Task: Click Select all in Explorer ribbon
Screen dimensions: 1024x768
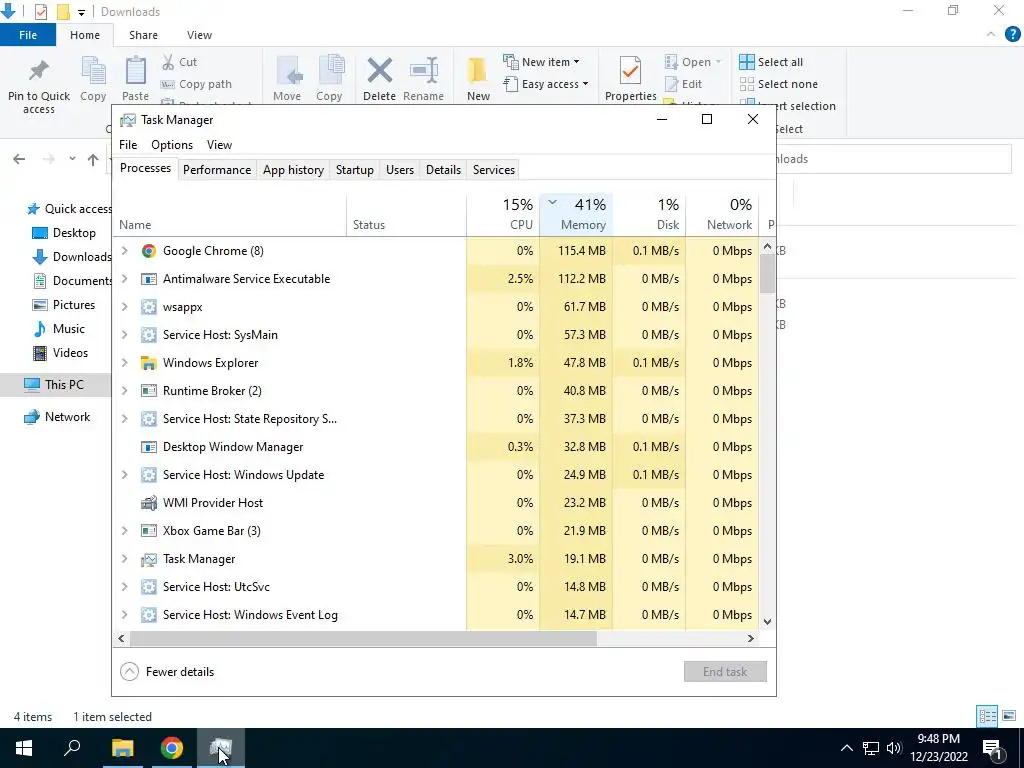Action: pyautogui.click(x=771, y=62)
